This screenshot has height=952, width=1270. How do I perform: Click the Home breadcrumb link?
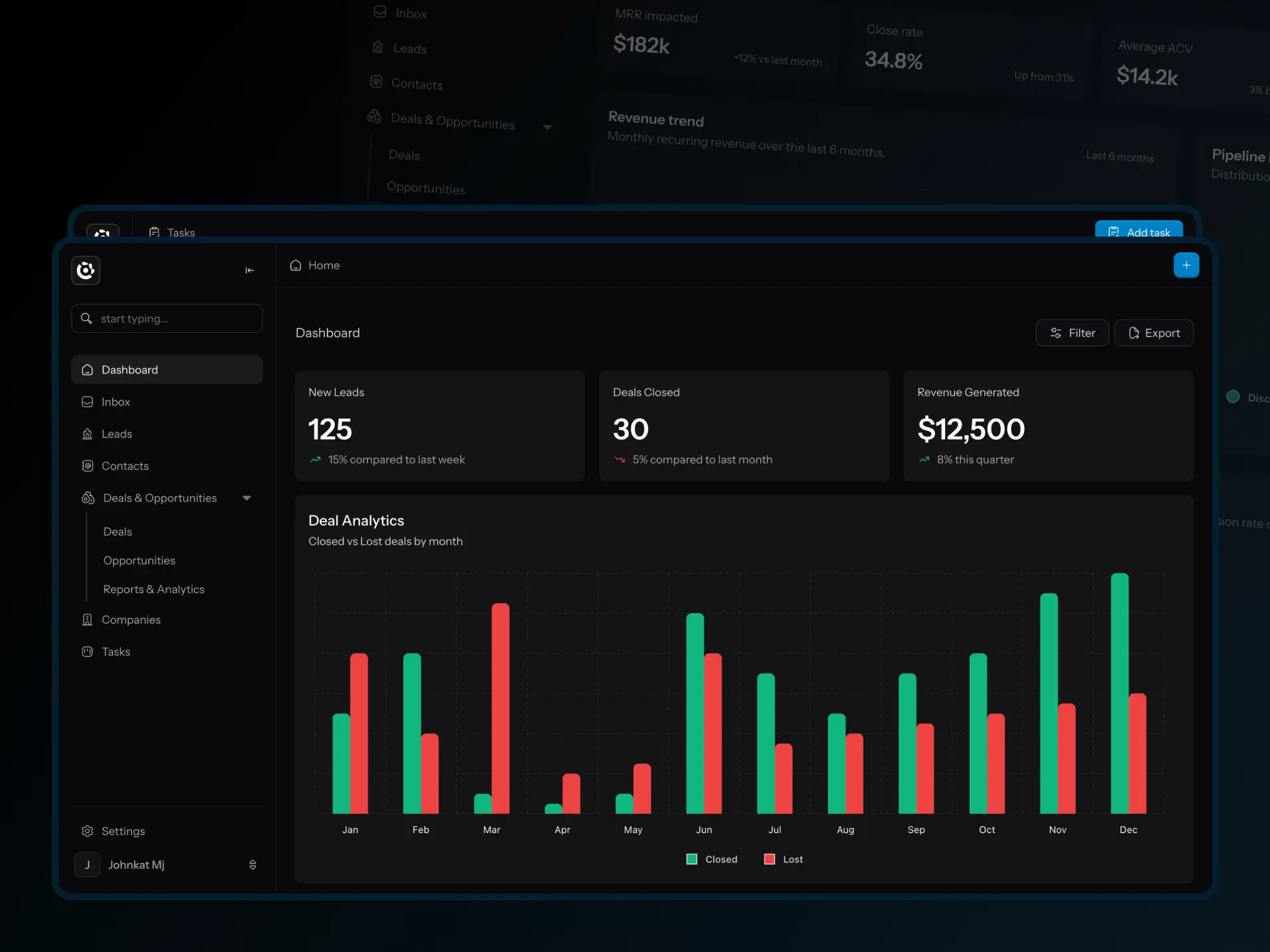pos(315,265)
